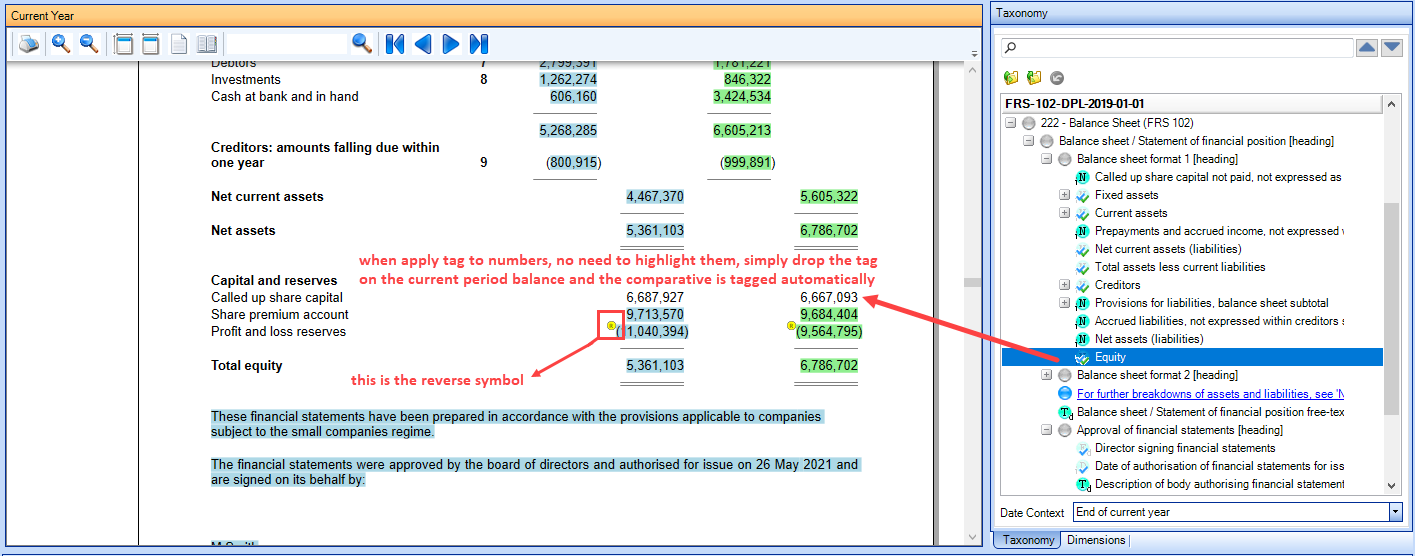
Task: Select Net assets (liabilities) taxonomy item
Action: pyautogui.click(x=1149, y=339)
